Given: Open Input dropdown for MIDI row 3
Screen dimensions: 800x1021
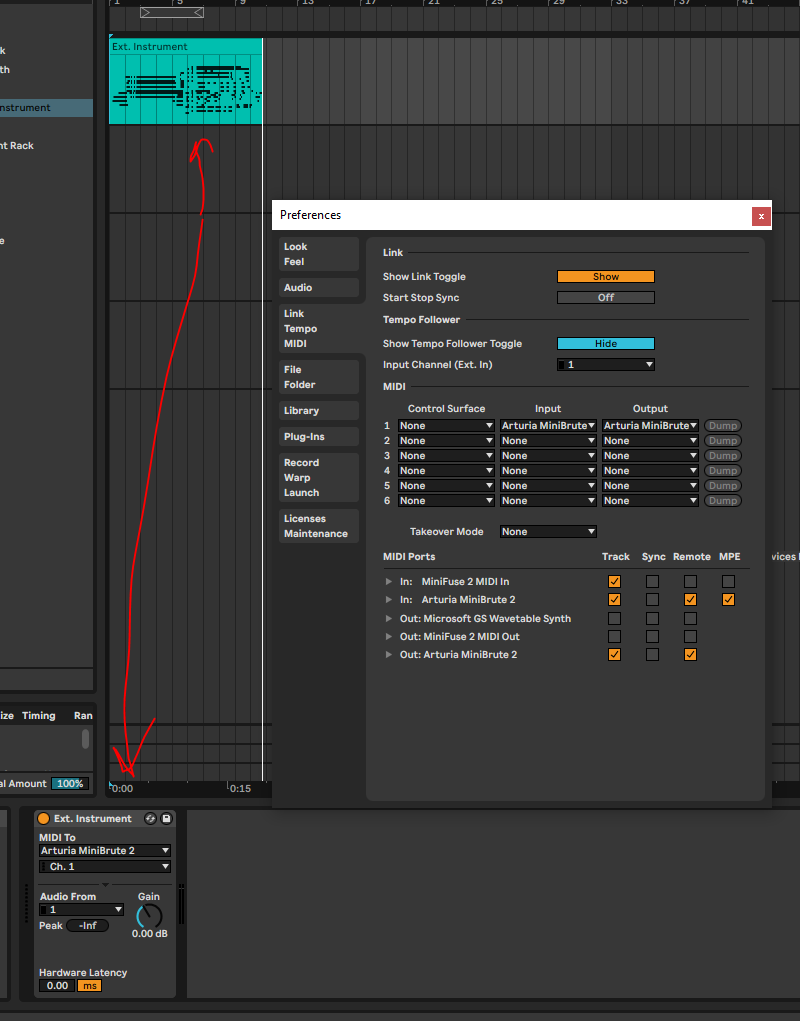Looking at the screenshot, I should click(548, 456).
